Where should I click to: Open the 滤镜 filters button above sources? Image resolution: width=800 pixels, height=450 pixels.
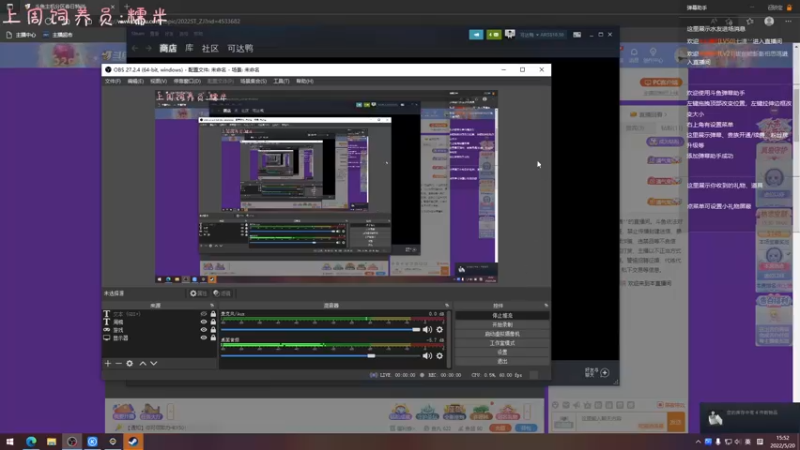pyautogui.click(x=222, y=293)
